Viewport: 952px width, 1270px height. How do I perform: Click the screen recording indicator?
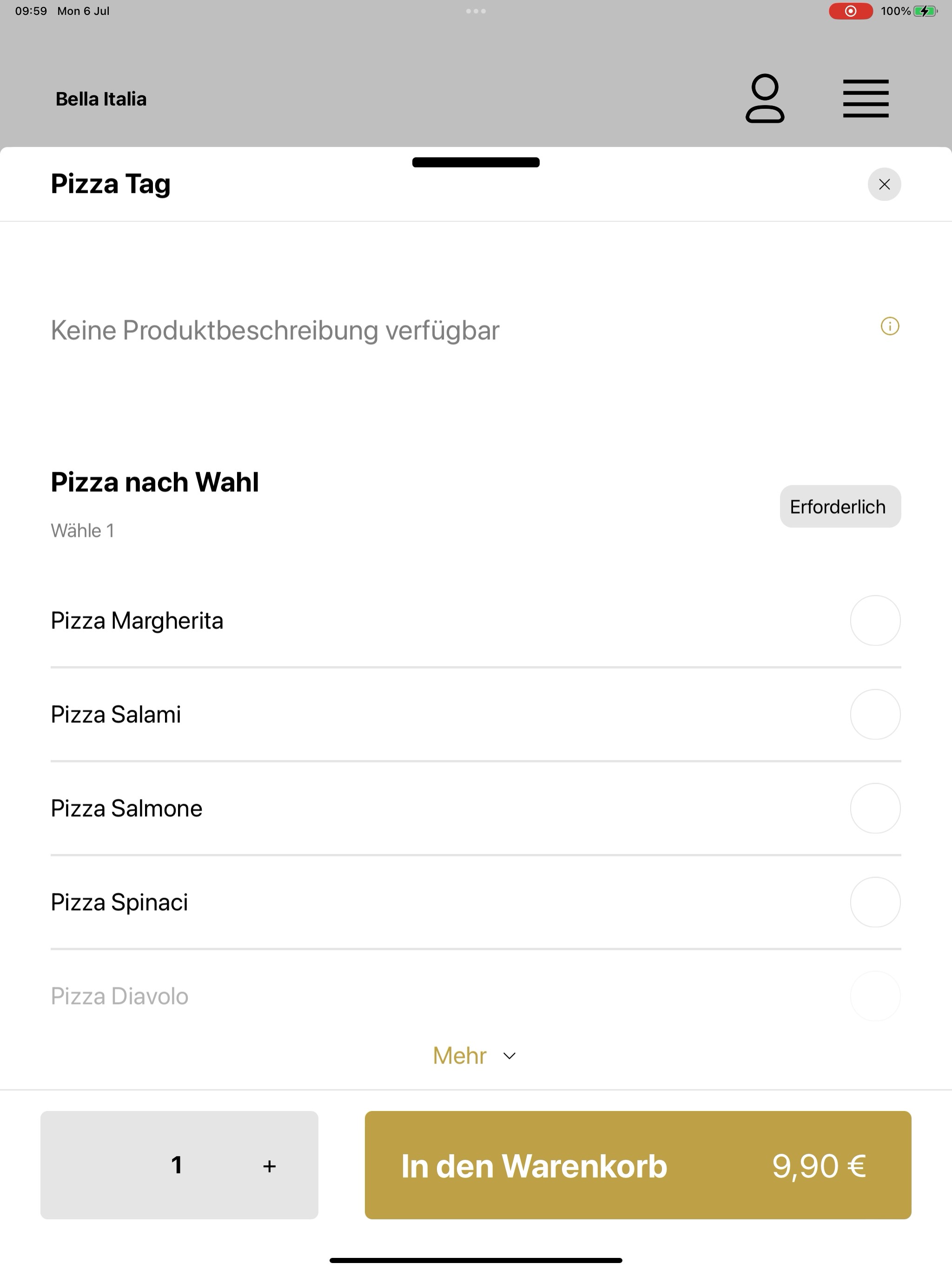click(850, 11)
